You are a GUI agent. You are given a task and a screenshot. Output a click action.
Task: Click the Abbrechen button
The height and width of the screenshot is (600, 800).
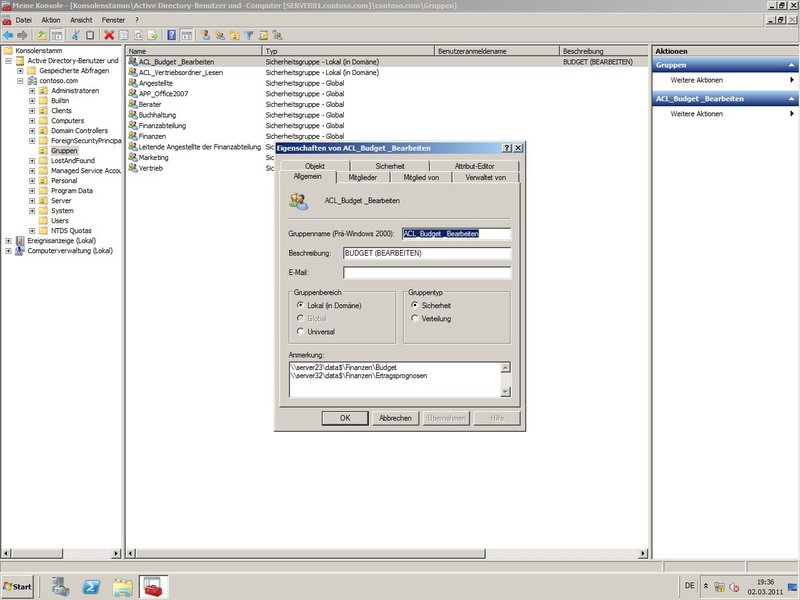[x=395, y=418]
